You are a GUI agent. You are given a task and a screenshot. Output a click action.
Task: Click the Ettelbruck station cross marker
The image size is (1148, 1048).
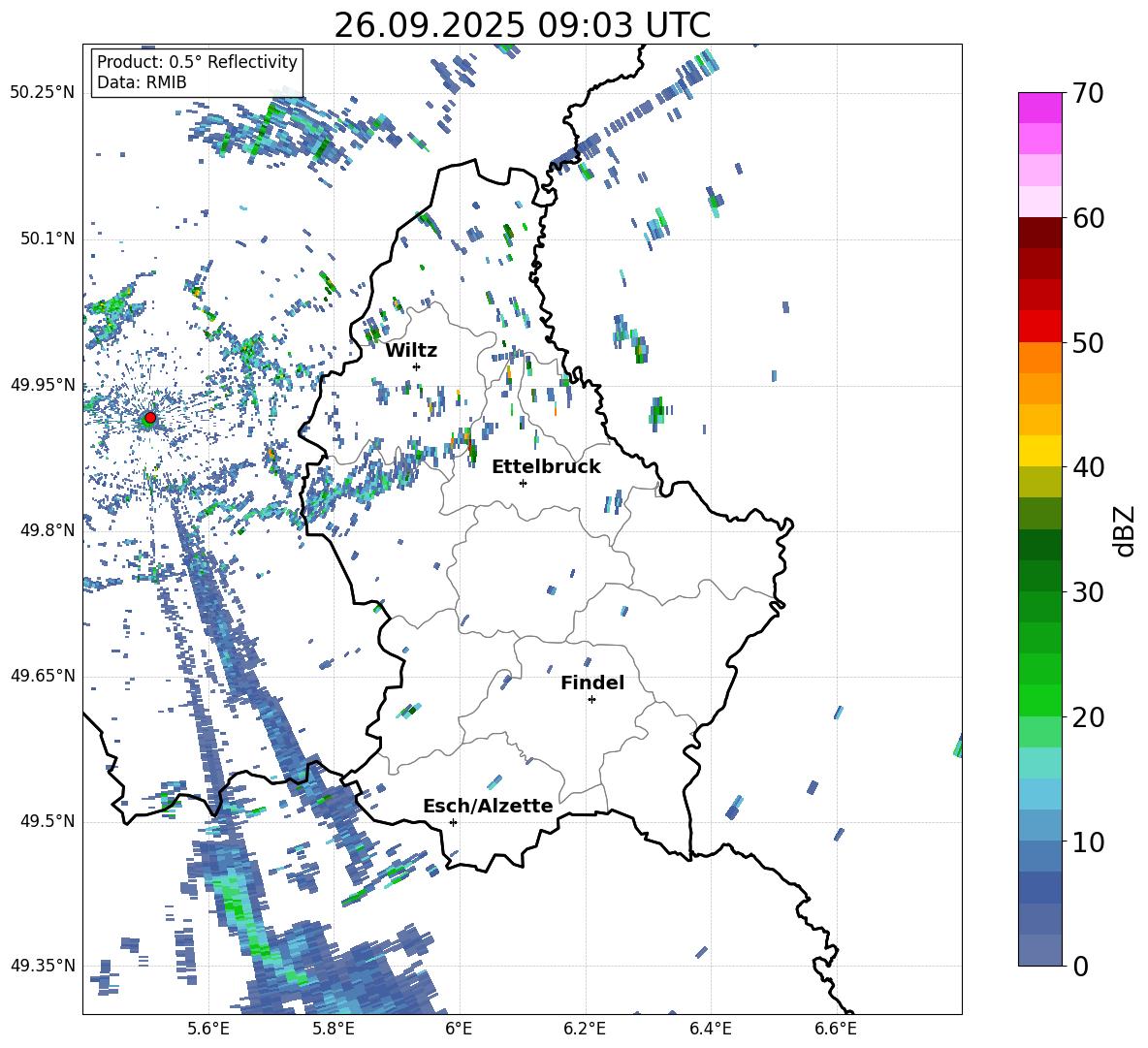point(523,483)
